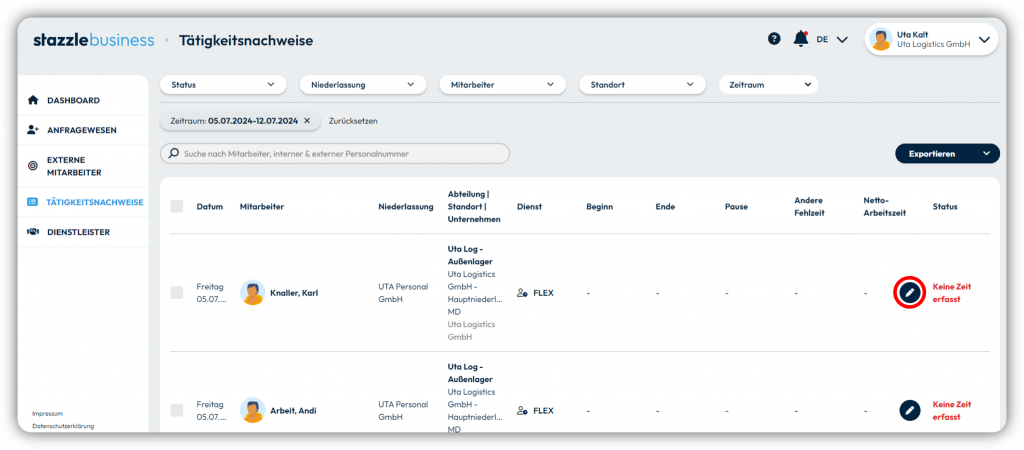Screen dimensions: 1024x450
Task: Open the DE language selector
Action: pyautogui.click(x=831, y=39)
